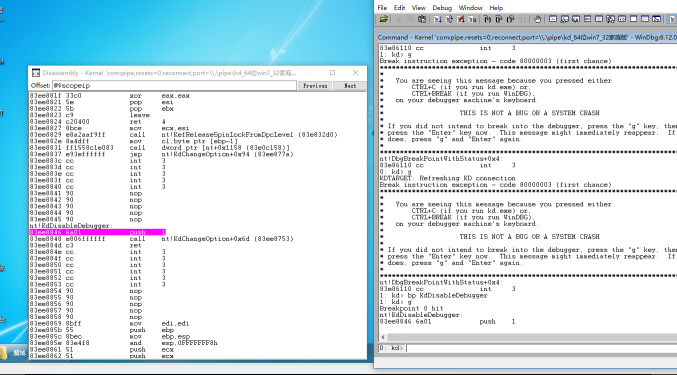This screenshot has width=677, height=375.
Task: Click the taskbar item next to folder icon
Action: click(18, 353)
